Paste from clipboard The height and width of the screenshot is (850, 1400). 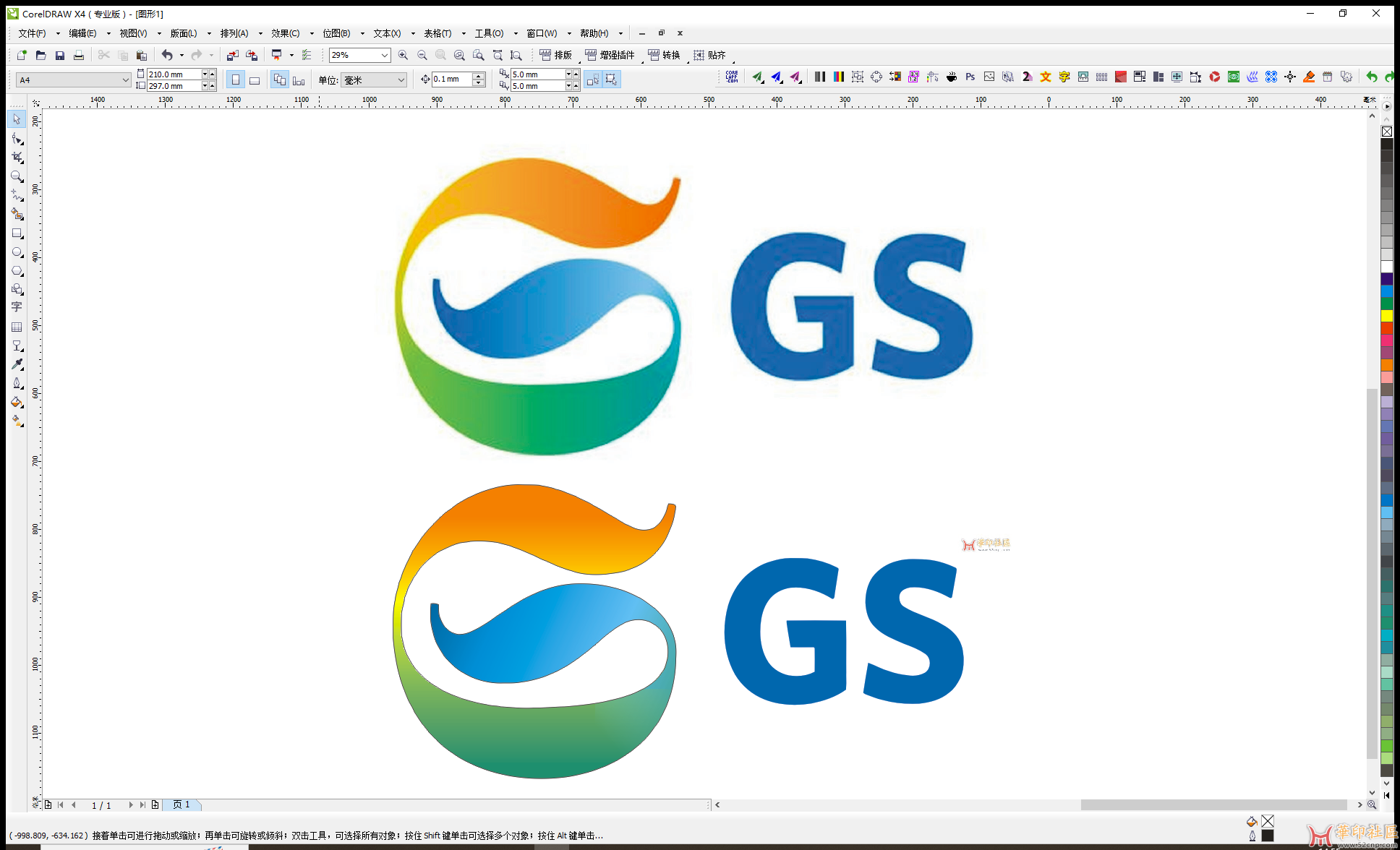click(142, 55)
